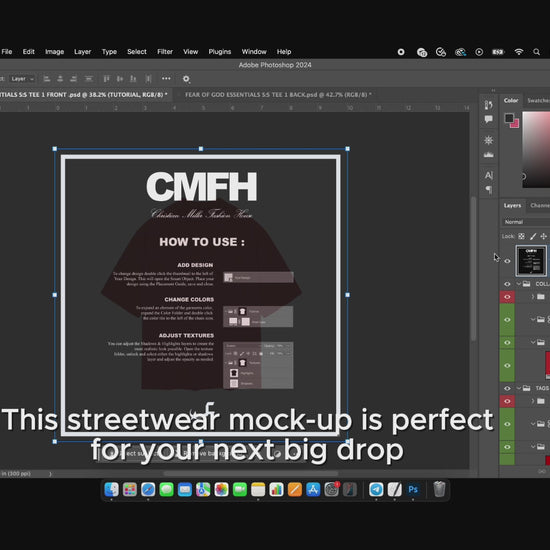
Task: Collapse the TAGS group chevron
Action: point(518,388)
